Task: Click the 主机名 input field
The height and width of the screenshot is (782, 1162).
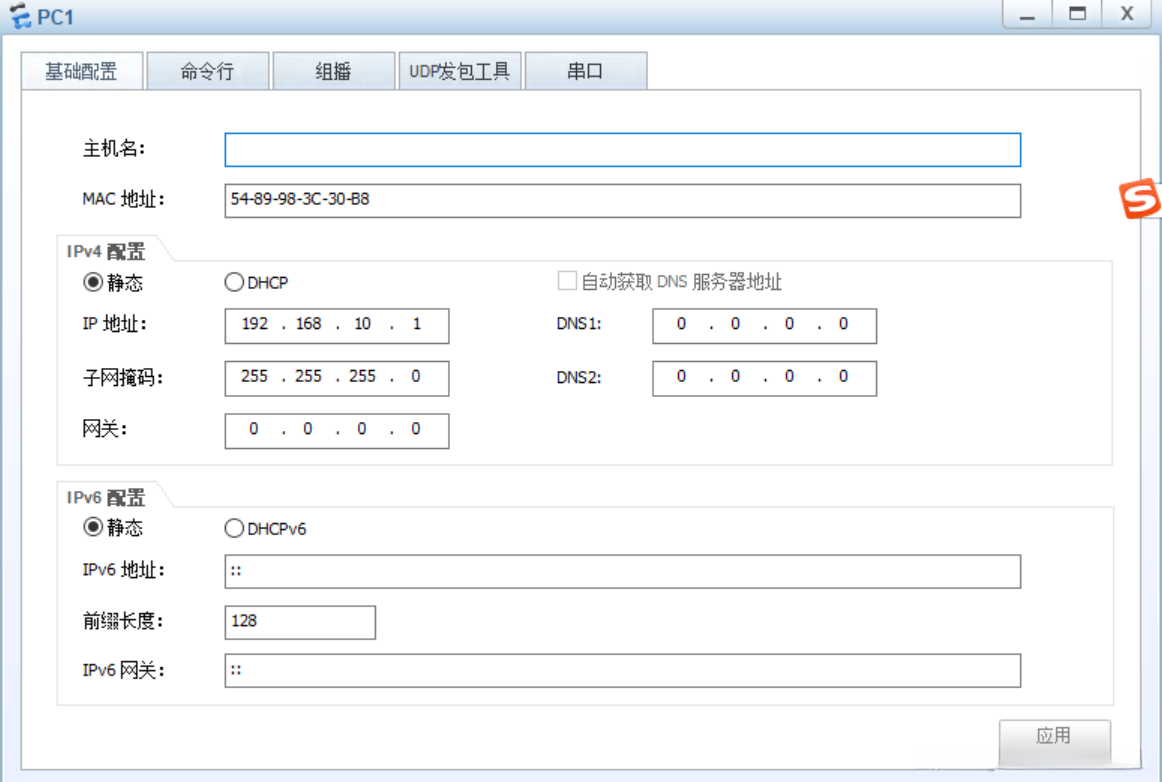Action: [622, 150]
